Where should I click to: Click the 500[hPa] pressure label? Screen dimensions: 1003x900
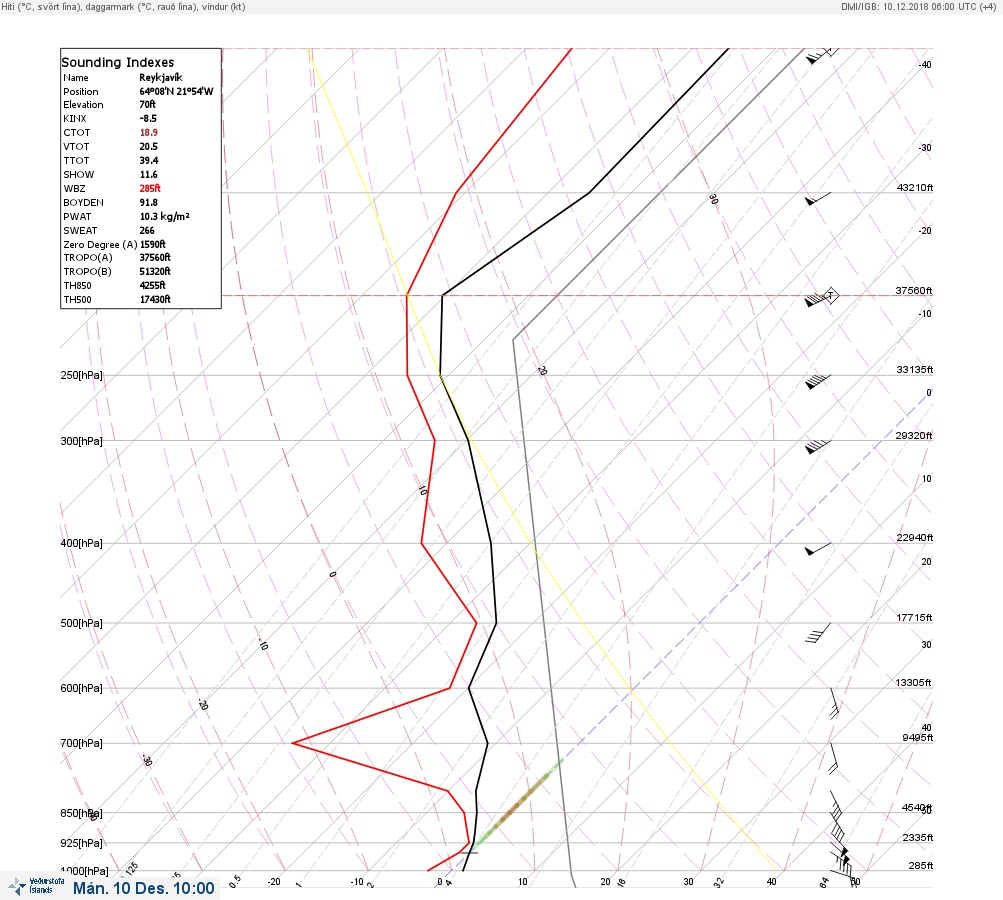click(81, 623)
